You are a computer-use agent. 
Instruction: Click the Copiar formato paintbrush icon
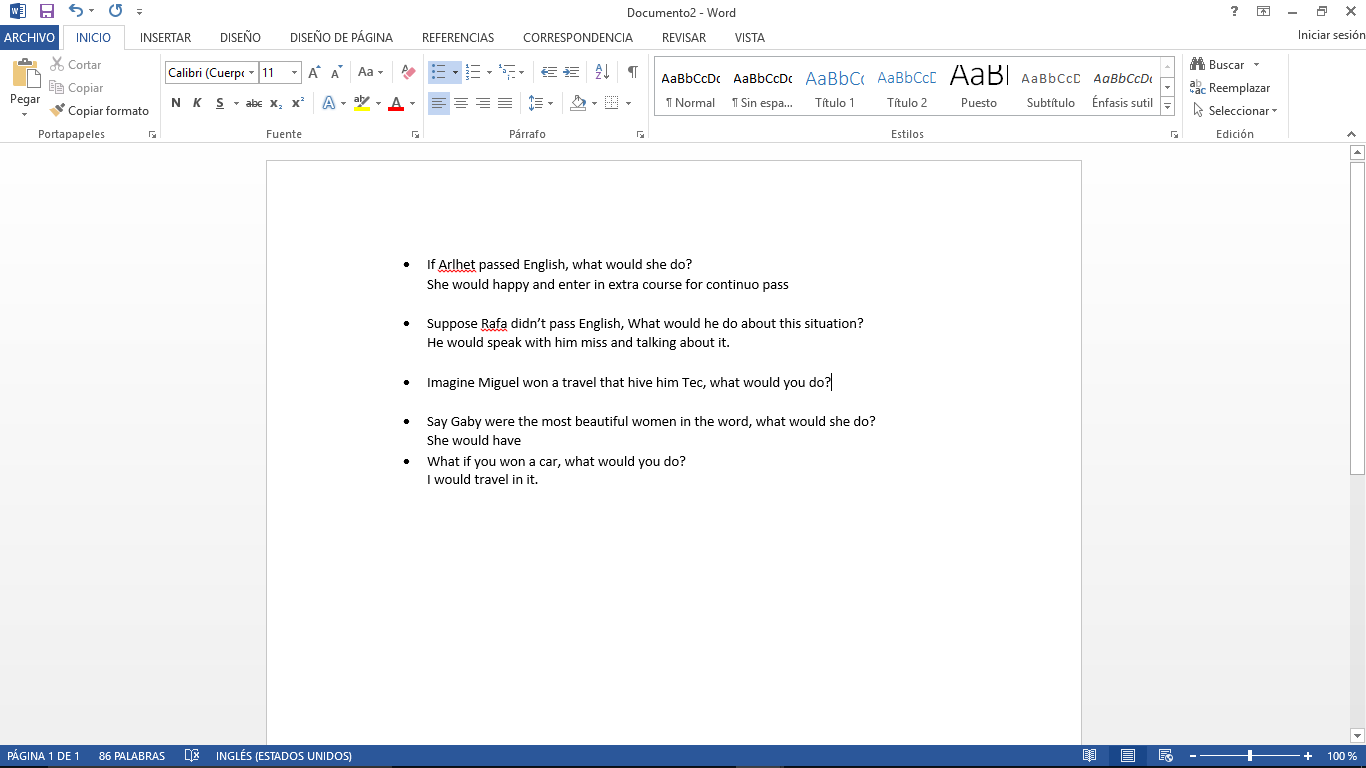(x=58, y=111)
